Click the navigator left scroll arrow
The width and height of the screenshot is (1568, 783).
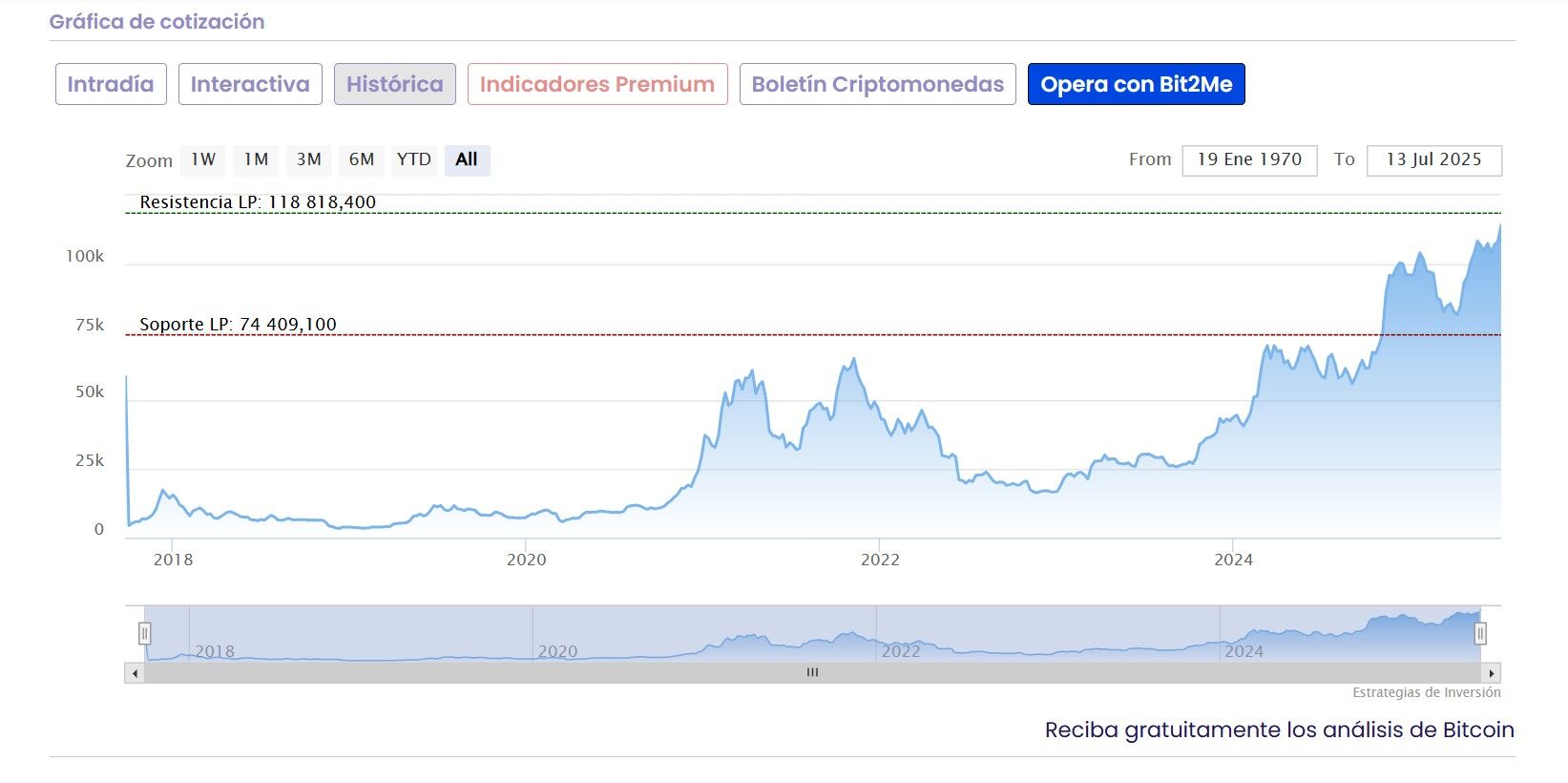pos(135,673)
